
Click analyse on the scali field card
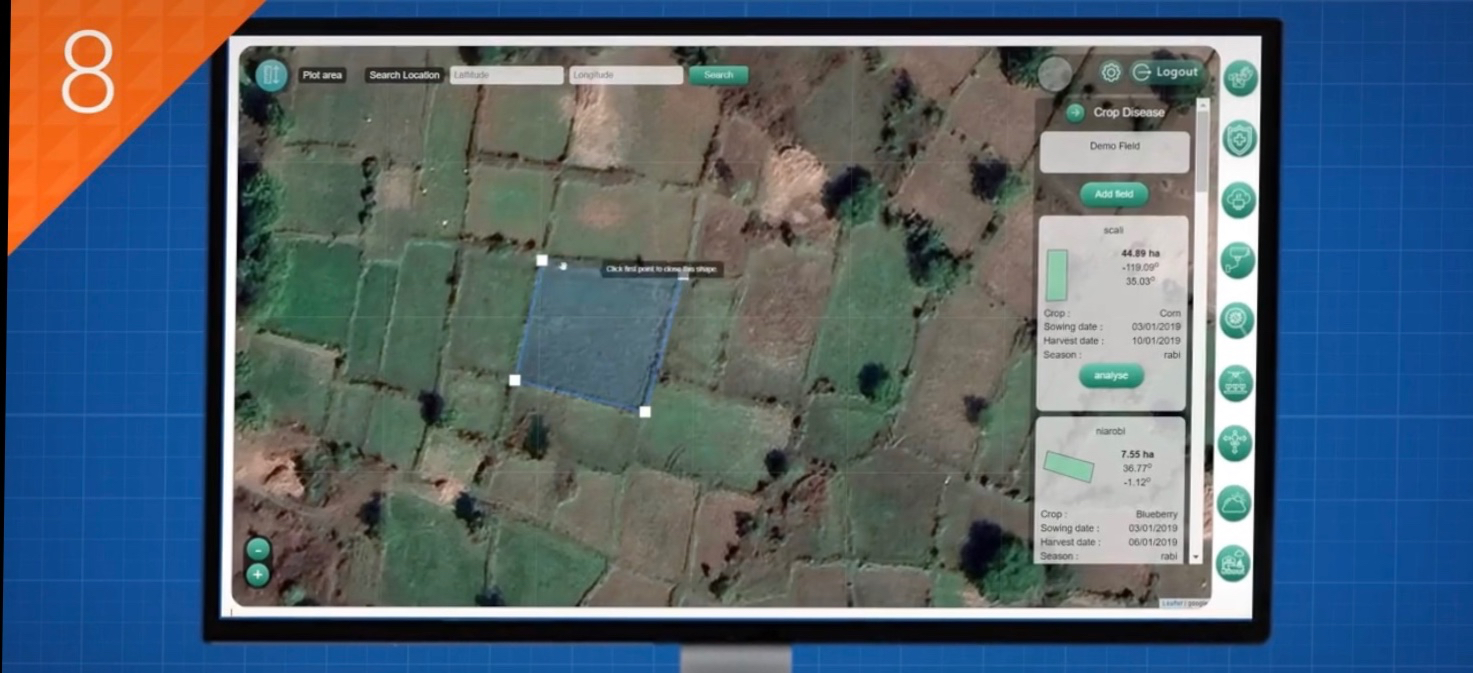coord(1111,376)
